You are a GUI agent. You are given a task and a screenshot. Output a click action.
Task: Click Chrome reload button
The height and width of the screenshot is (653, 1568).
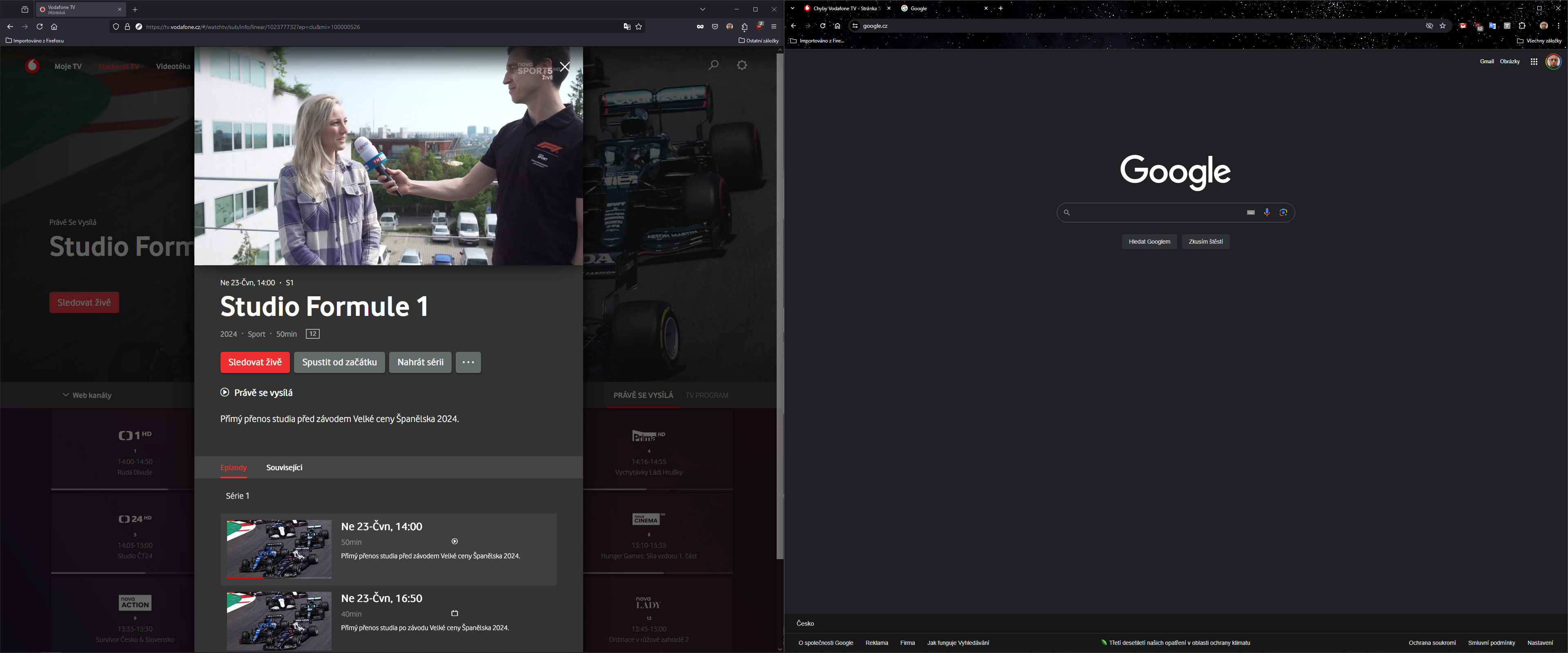pyautogui.click(x=822, y=26)
